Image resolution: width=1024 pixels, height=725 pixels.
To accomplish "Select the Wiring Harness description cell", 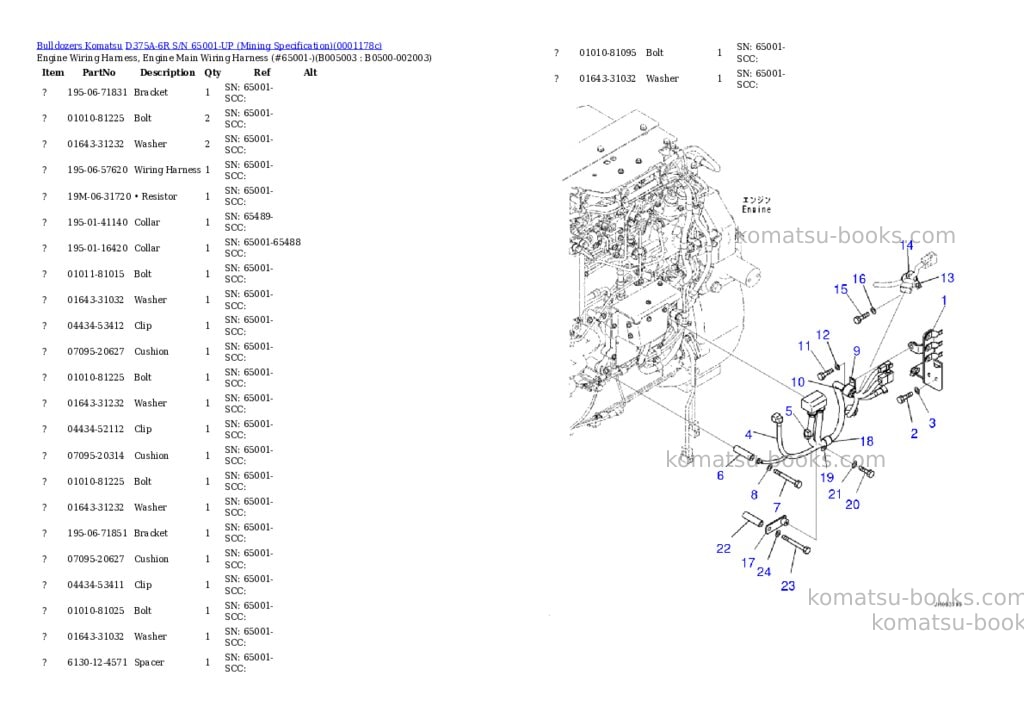I will tap(167, 170).
